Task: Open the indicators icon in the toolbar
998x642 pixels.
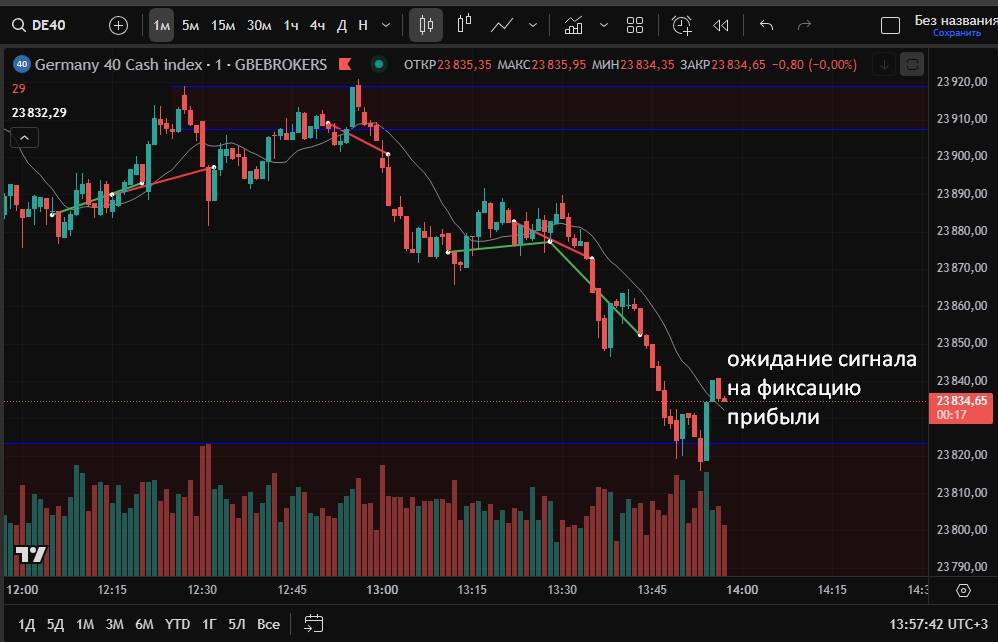Action: 573,25
